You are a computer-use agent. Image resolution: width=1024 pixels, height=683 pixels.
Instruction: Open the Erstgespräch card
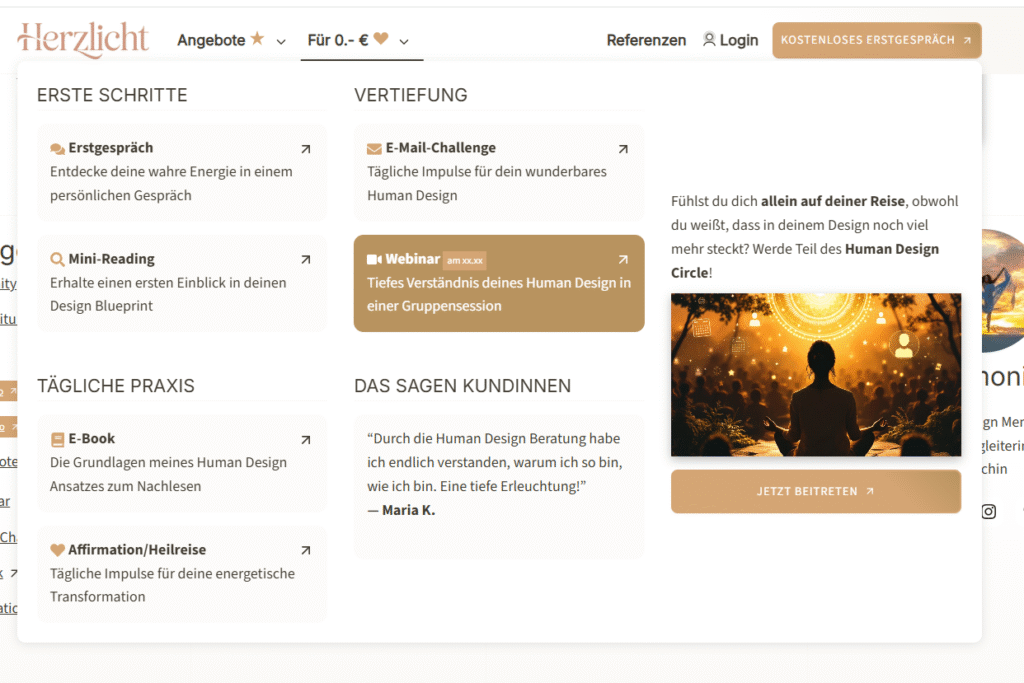[x=182, y=172]
